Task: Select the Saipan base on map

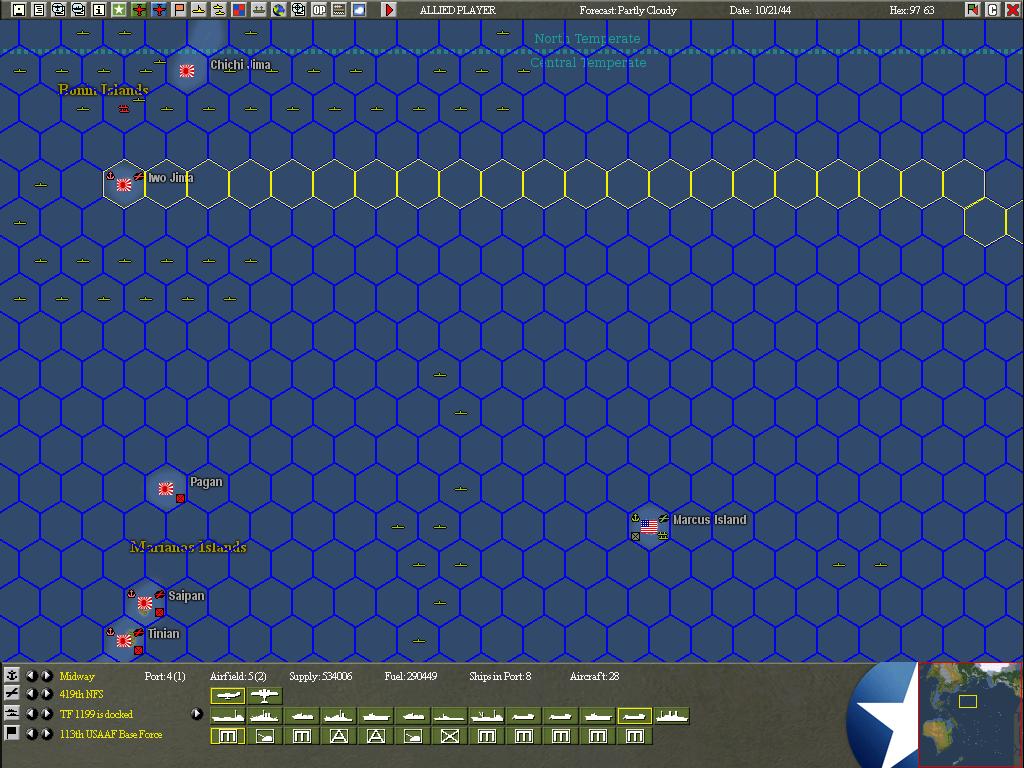Action: tap(145, 603)
